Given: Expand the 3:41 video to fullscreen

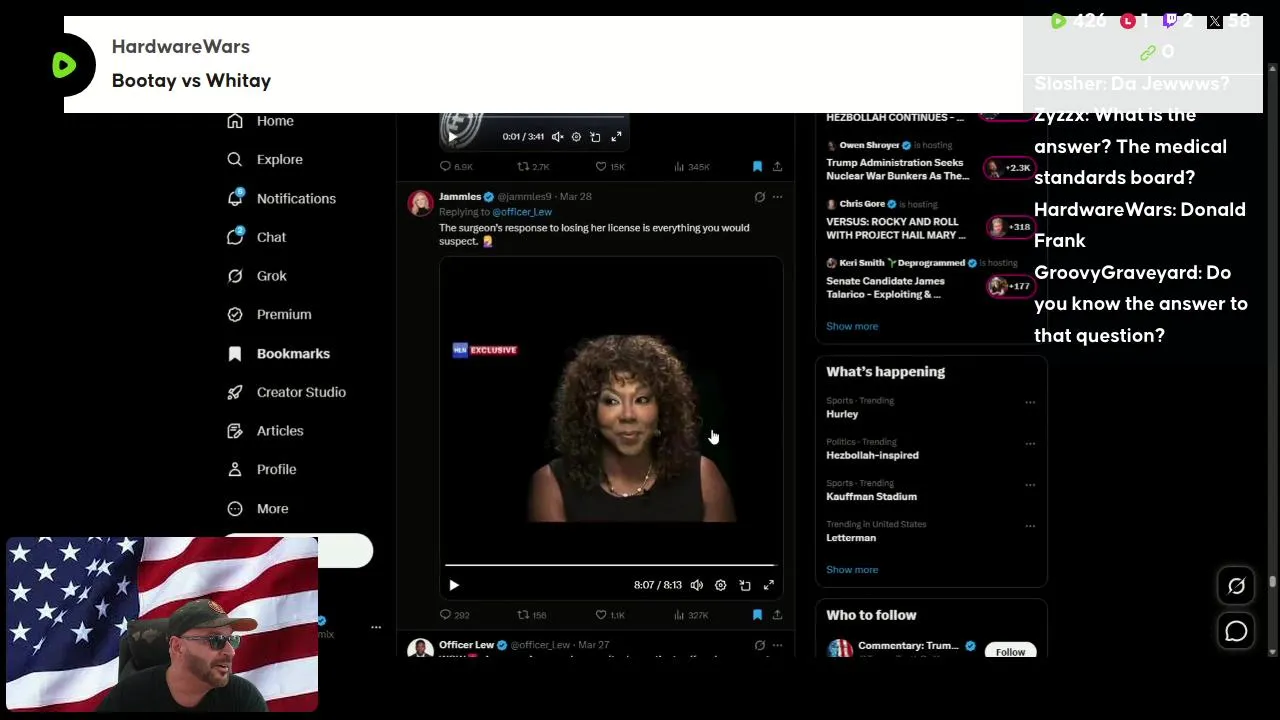Looking at the screenshot, I should tap(617, 137).
